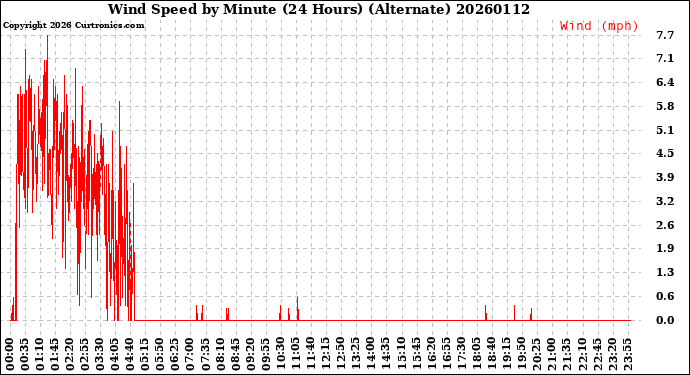Click the 12:15 time label
Viewport: 690px width, 375px height.
click(x=326, y=354)
